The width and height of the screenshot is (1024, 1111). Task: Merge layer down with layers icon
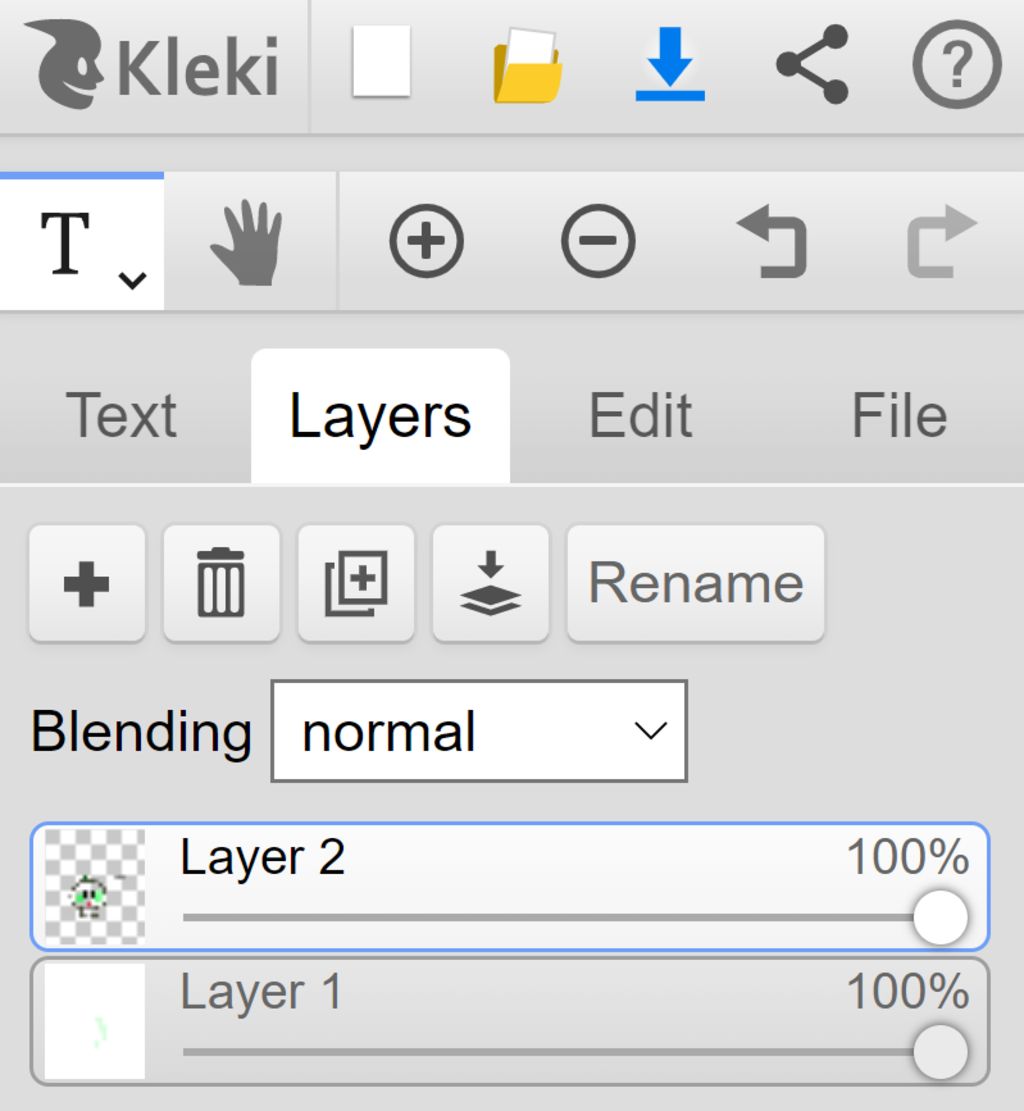coord(490,584)
